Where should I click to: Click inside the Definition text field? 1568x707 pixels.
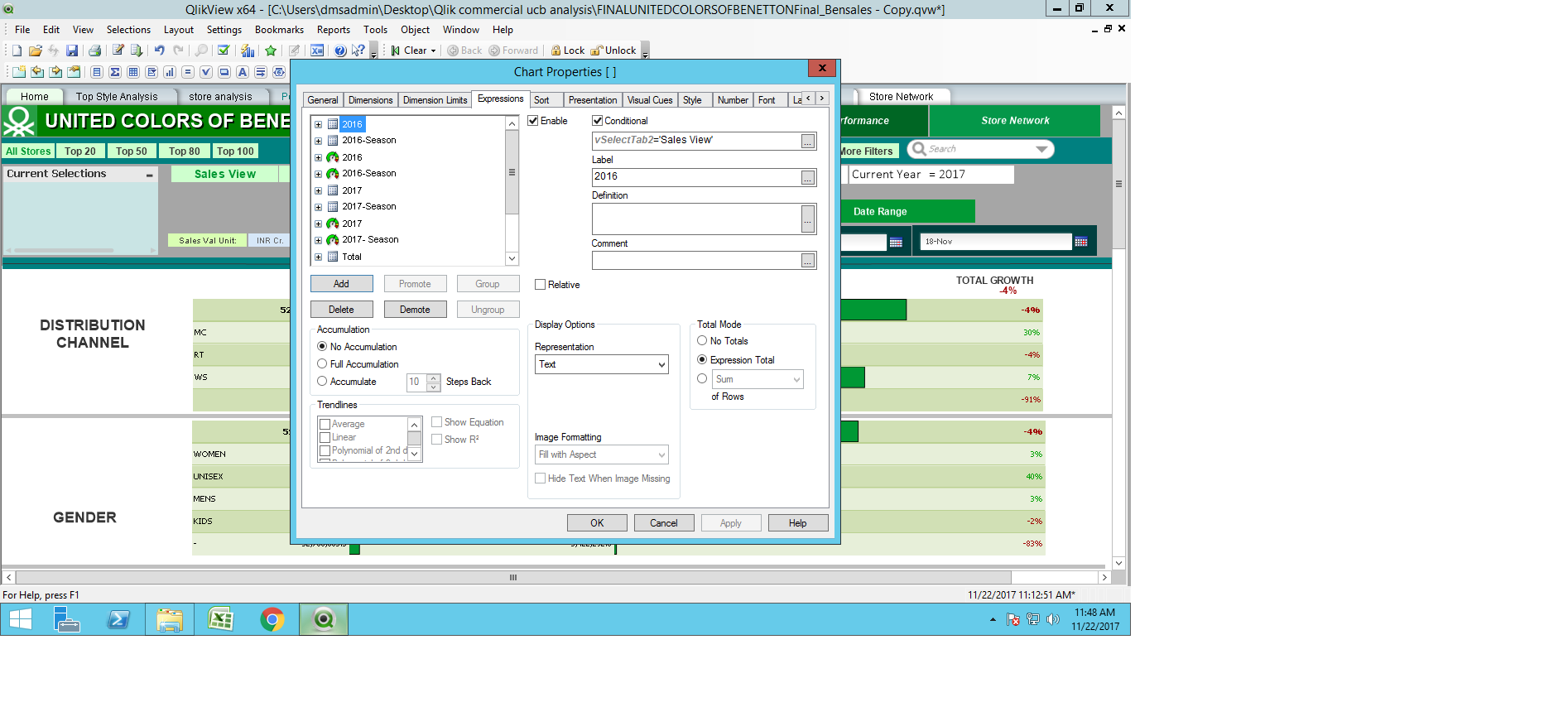pos(695,219)
